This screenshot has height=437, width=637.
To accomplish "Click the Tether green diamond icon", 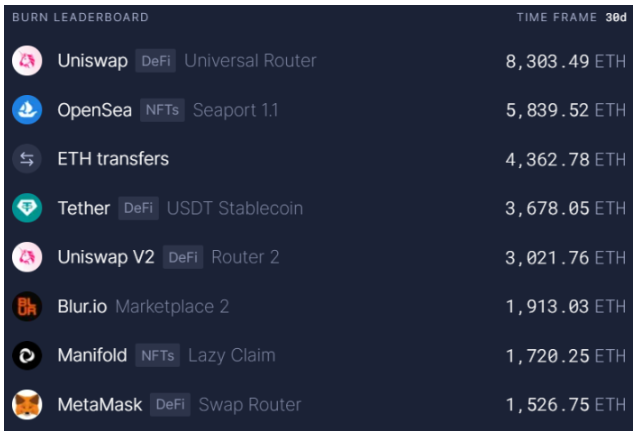I will (x=27, y=208).
